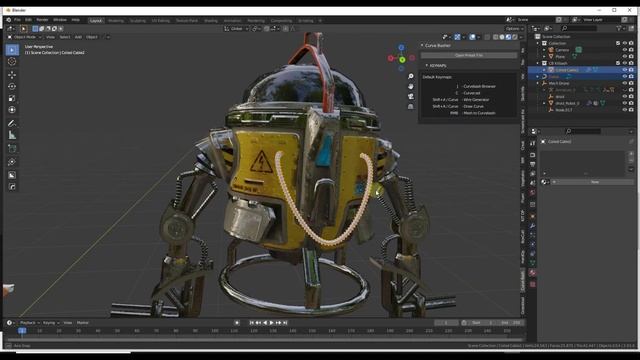Open viewport shading options dropdown arrow
The width and height of the screenshot is (640, 360).
(521, 37)
